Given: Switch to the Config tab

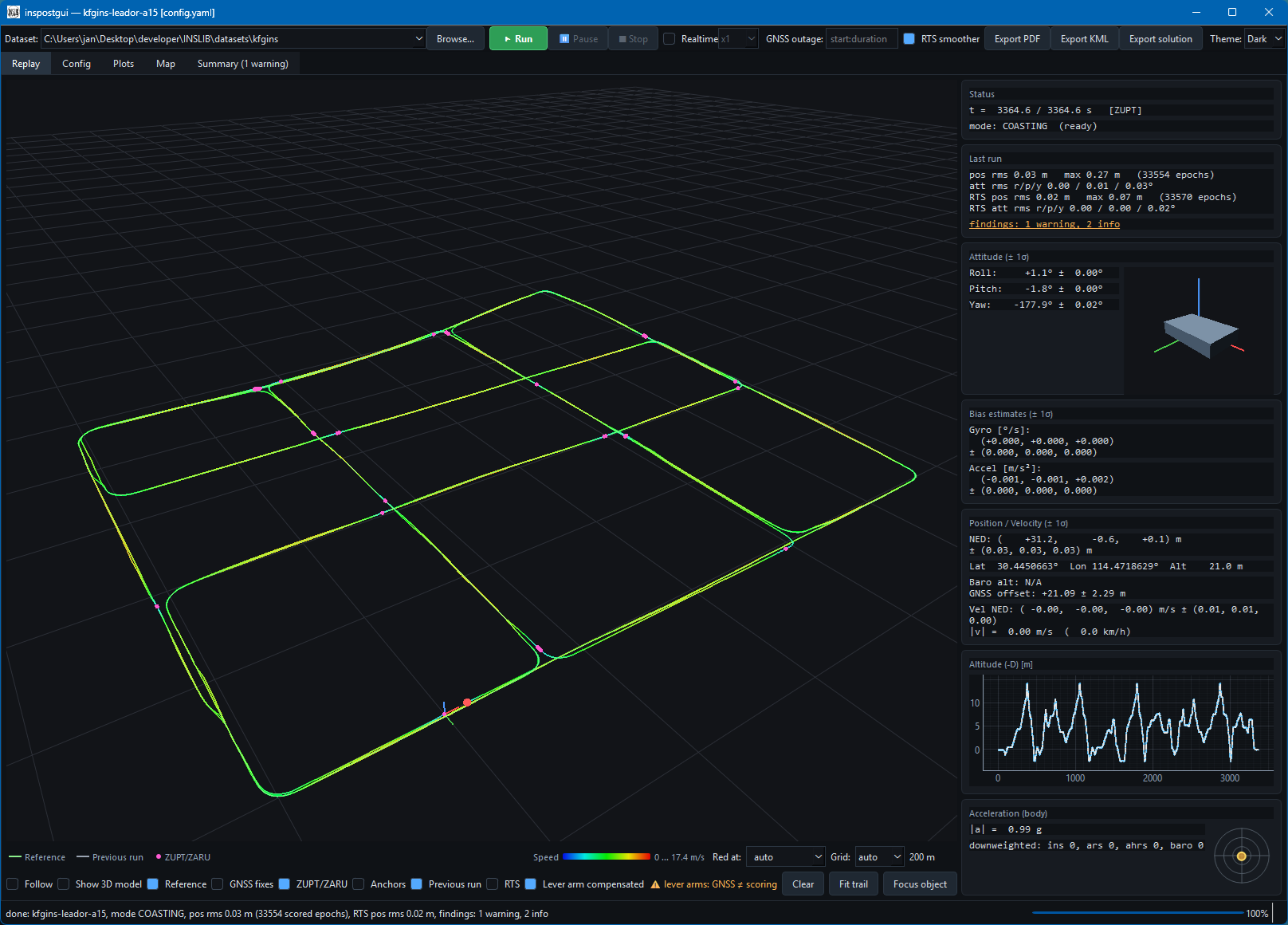Looking at the screenshot, I should pyautogui.click(x=77, y=64).
